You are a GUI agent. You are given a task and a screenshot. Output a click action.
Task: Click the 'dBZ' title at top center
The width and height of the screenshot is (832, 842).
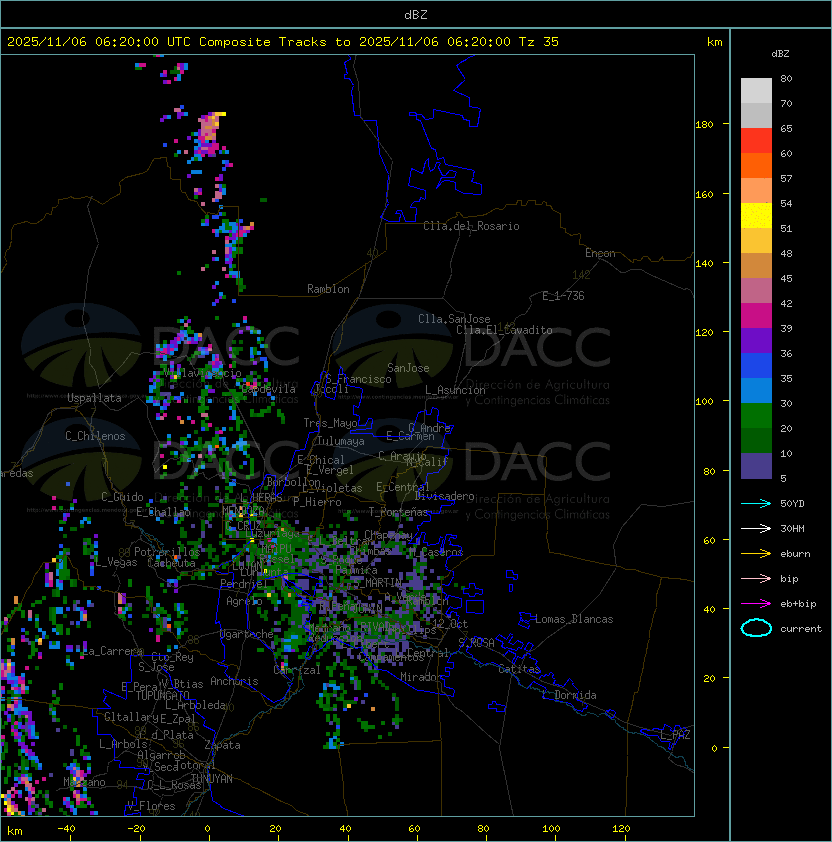coord(416,15)
